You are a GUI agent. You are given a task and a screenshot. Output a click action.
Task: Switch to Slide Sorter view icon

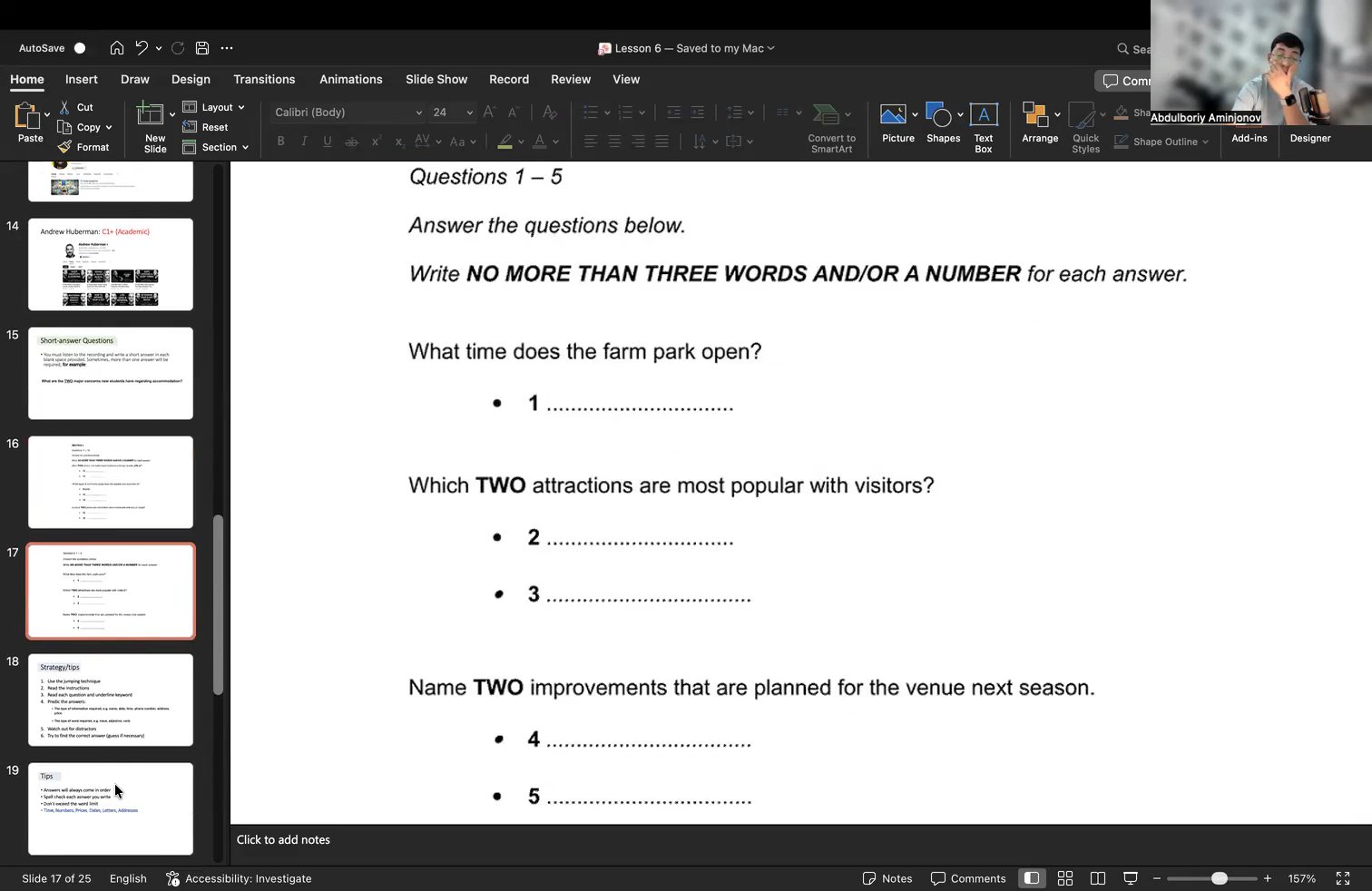tap(1065, 878)
